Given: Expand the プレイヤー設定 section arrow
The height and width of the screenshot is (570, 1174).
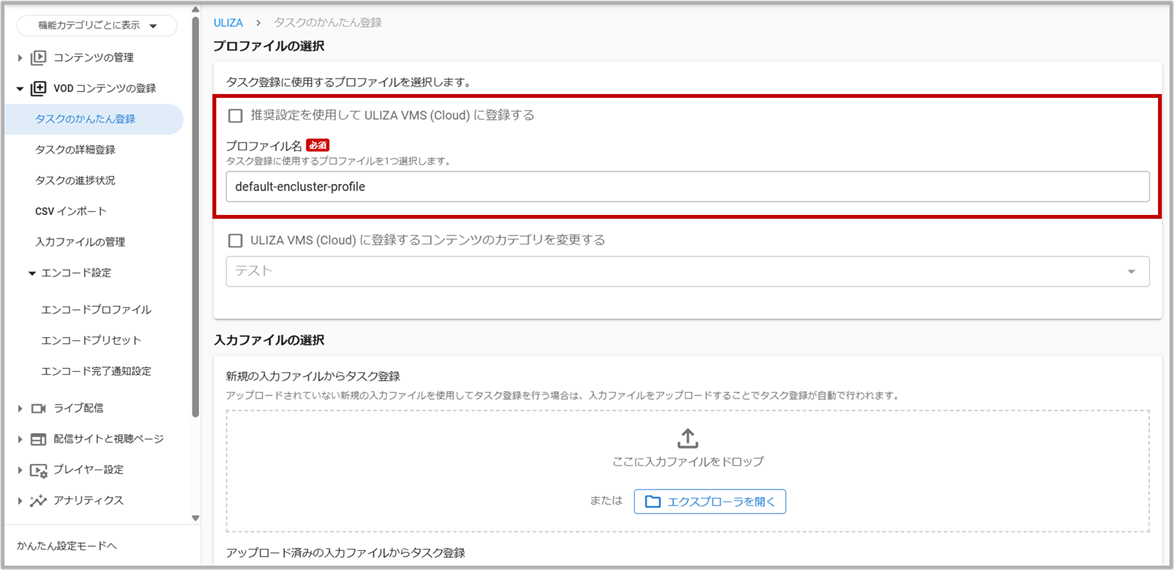Looking at the screenshot, I should point(19,470).
